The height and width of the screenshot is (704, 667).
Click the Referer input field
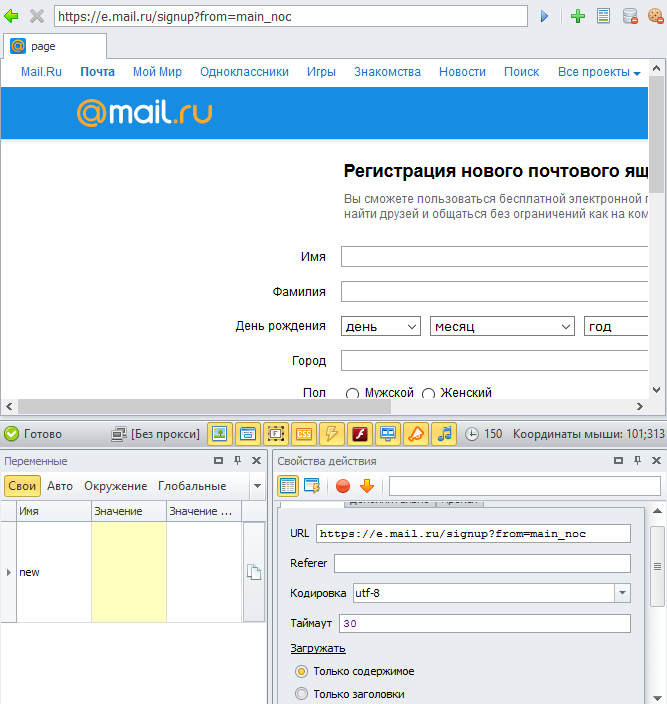coord(483,563)
